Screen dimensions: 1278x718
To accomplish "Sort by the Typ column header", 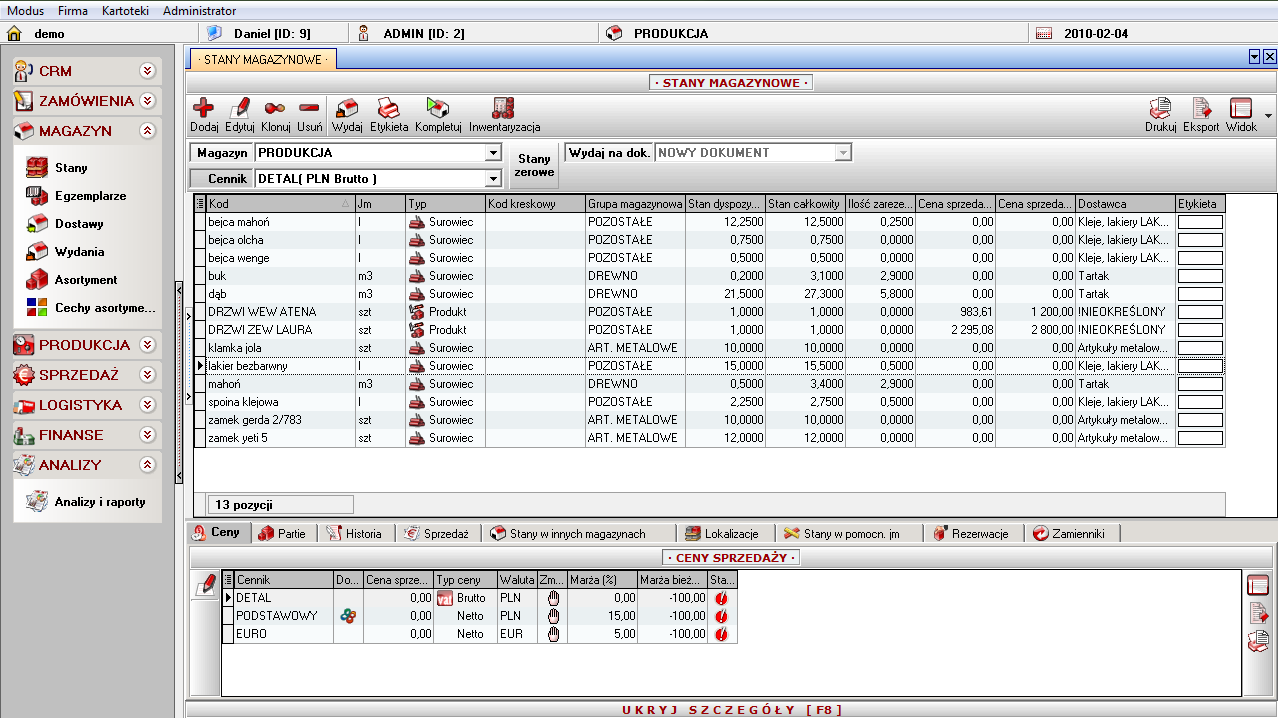I will click(x=445, y=203).
